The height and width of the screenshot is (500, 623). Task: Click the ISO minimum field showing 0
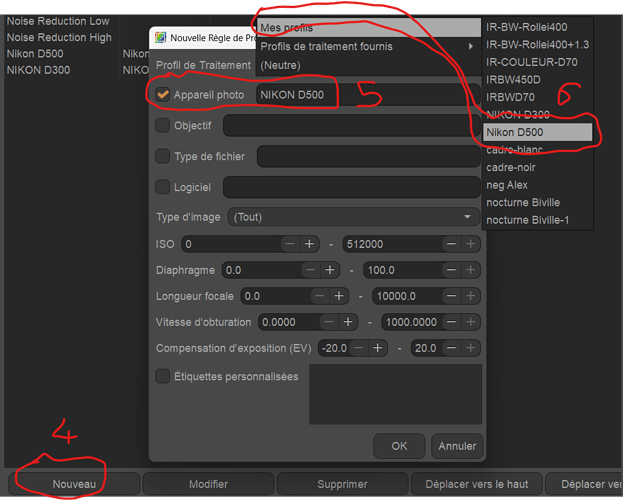tap(231, 244)
